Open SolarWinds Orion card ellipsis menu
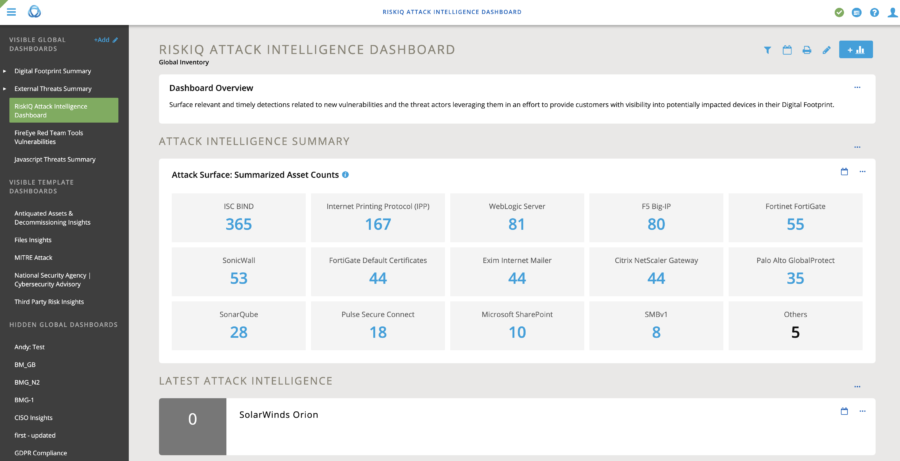Screen dimensions: 900x461 click(x=862, y=411)
